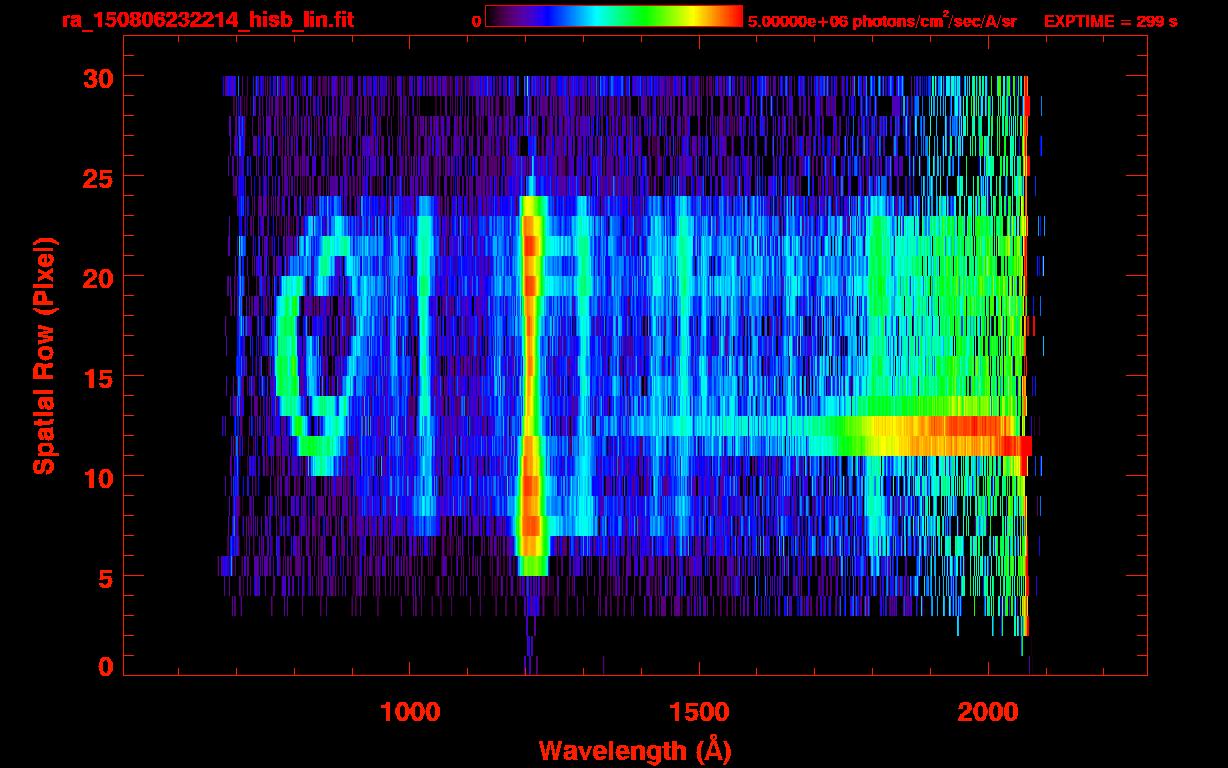The image size is (1228, 768).
Task: Click the 5.00000e+06 photons unit label
Action: click(x=882, y=21)
